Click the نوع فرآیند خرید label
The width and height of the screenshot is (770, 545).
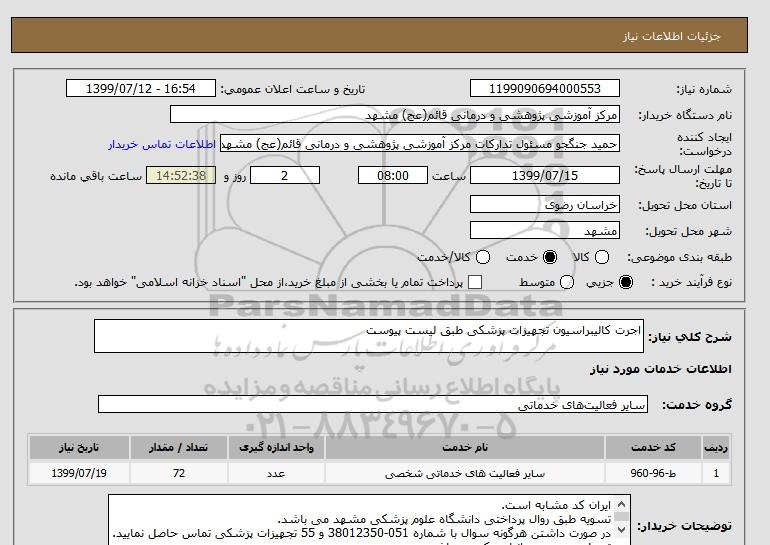tap(691, 282)
